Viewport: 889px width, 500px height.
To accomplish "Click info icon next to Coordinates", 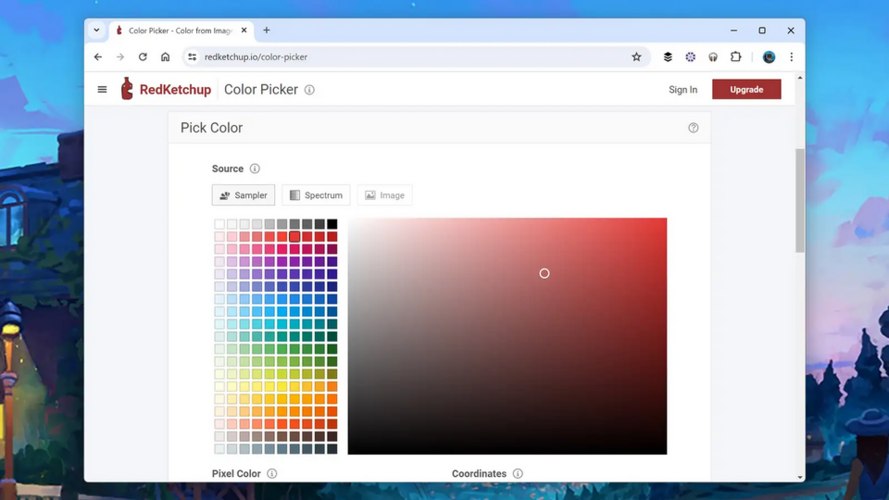I will click(x=518, y=474).
